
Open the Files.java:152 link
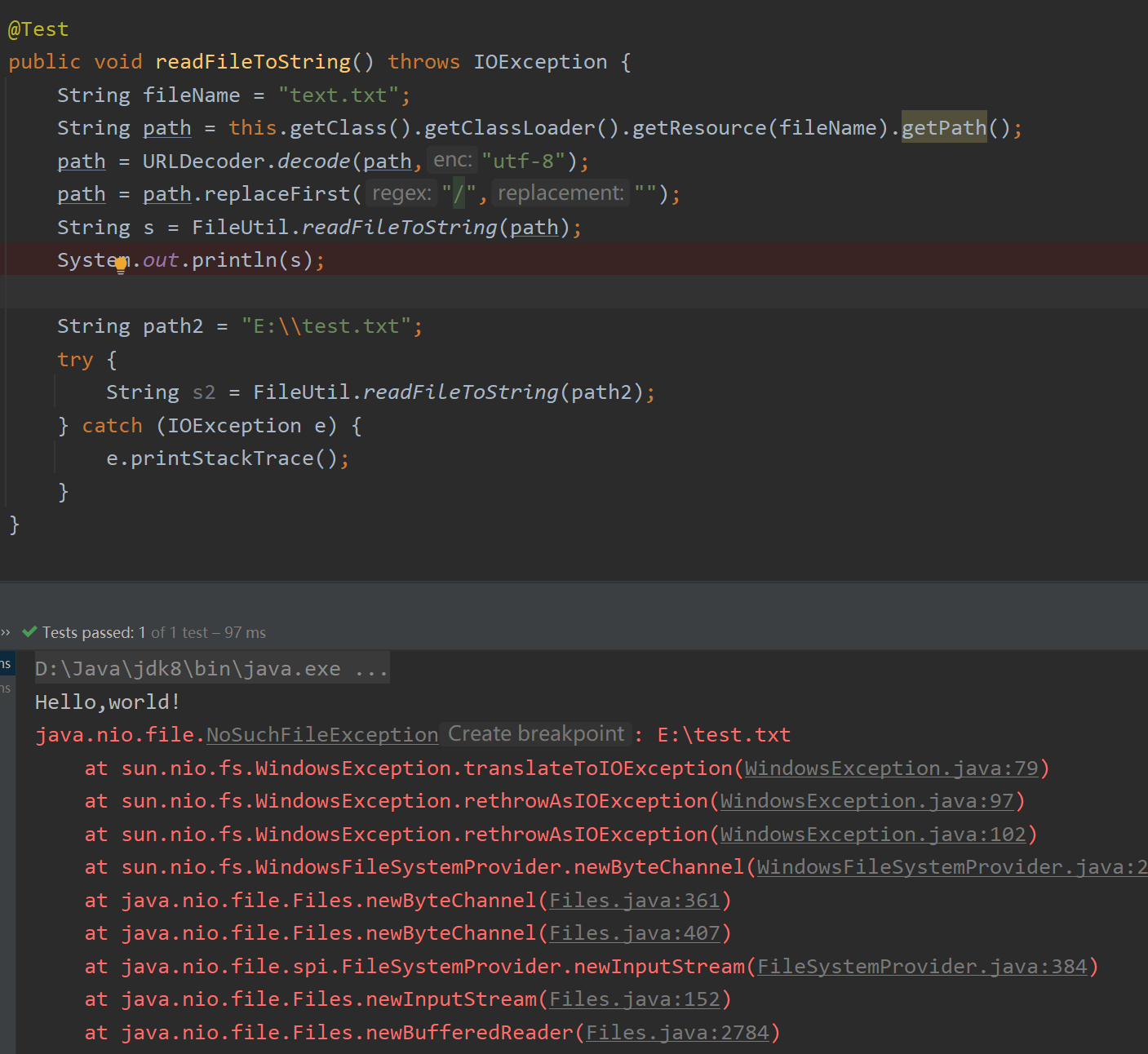[x=635, y=999]
